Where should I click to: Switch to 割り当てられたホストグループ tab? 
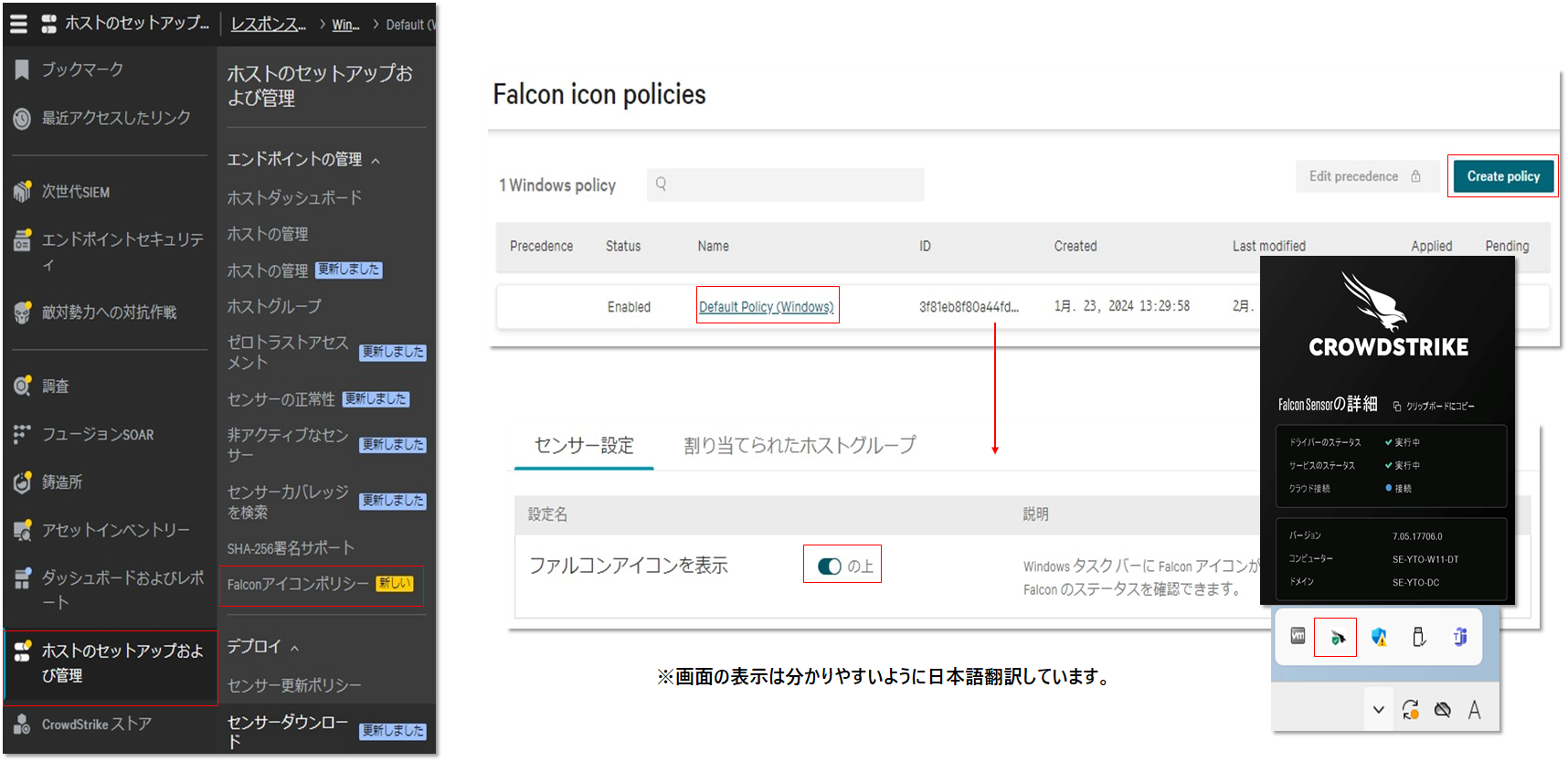tap(800, 445)
